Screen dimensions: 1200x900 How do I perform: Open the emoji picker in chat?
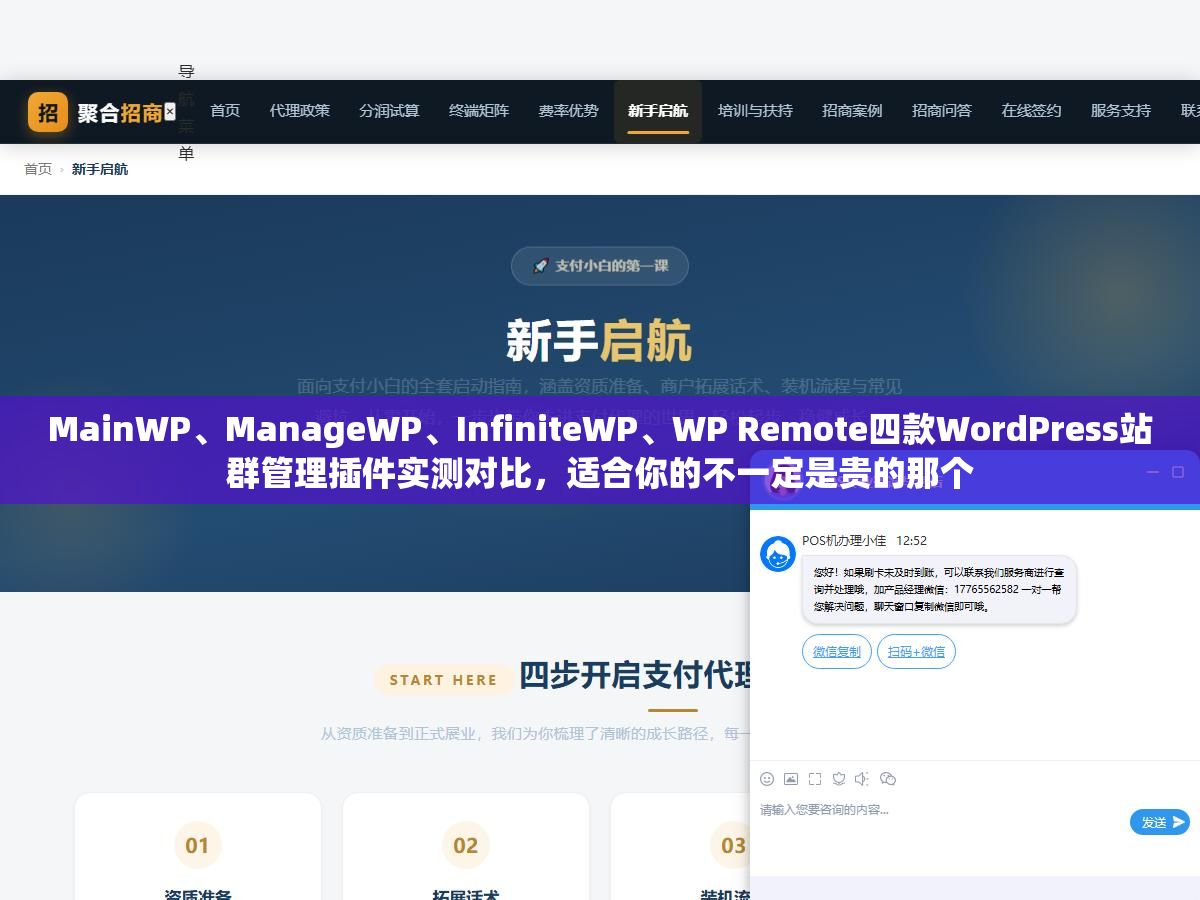767,779
